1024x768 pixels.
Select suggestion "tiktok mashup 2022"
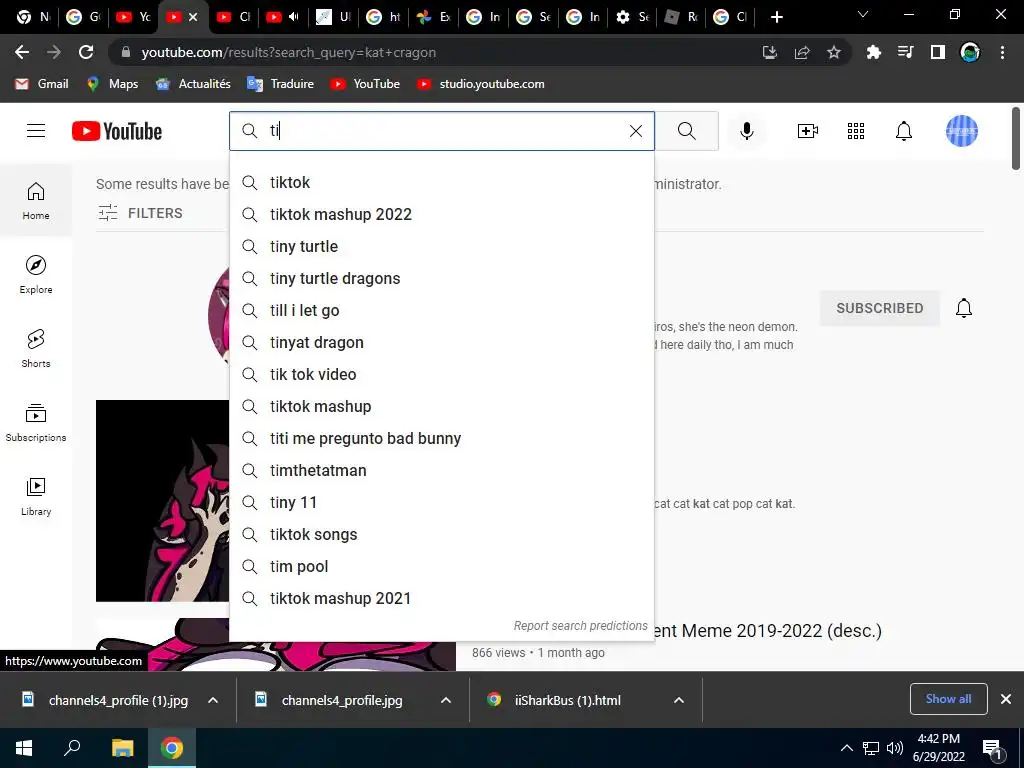[441, 214]
